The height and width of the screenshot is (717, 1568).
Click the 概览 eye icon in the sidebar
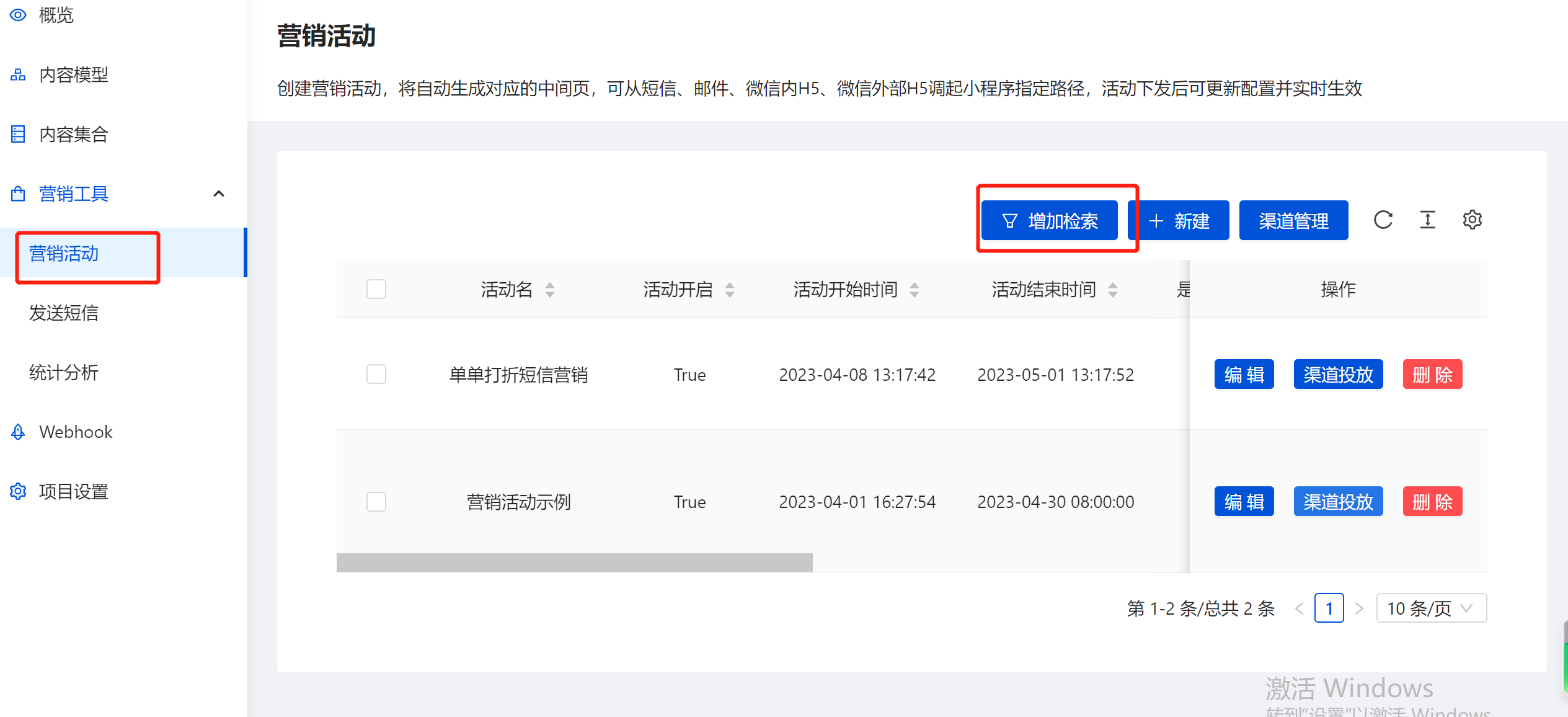[18, 15]
